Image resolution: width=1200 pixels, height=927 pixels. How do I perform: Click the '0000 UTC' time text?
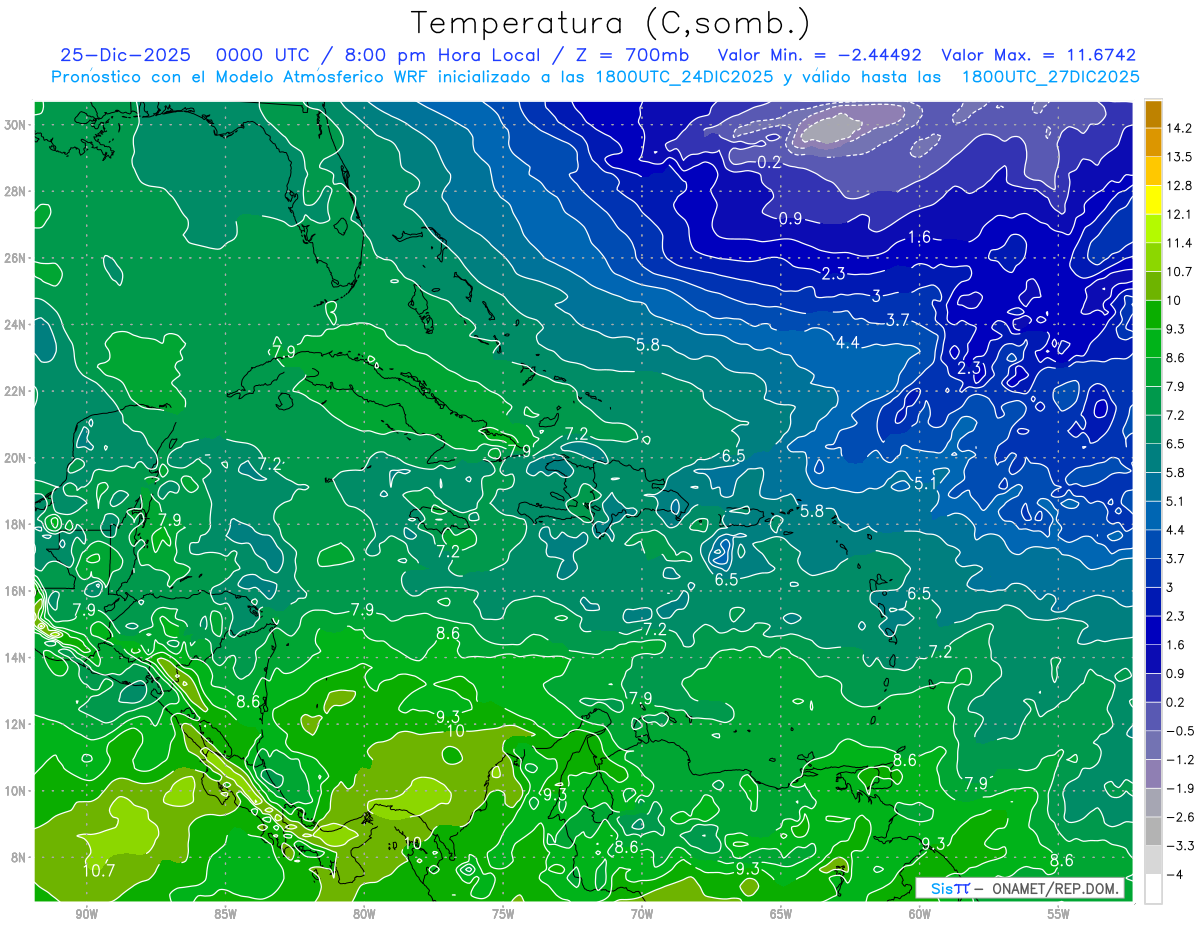[x=262, y=55]
